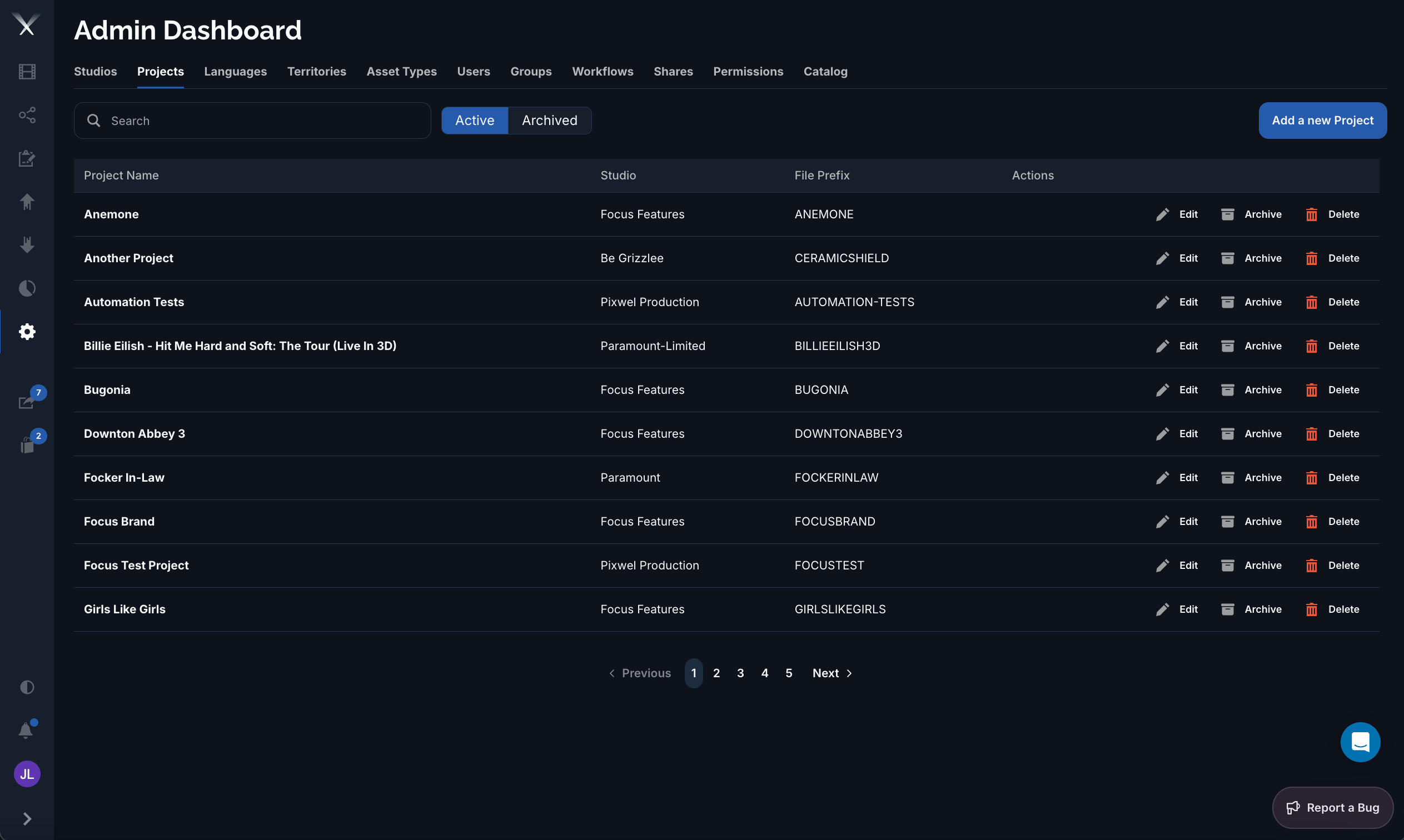Switch to the Users tab

(x=474, y=71)
